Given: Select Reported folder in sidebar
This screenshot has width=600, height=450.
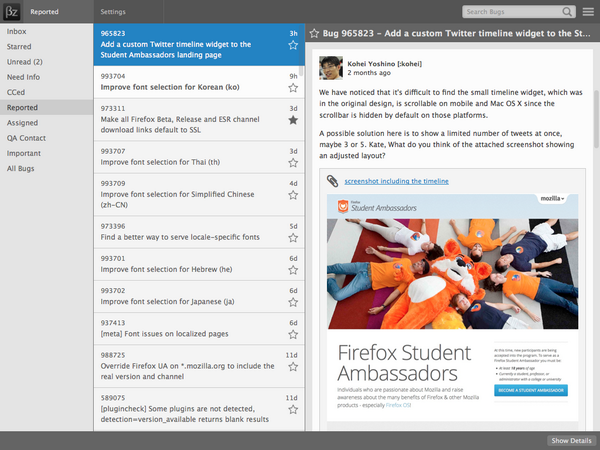Looking at the screenshot, I should (x=46, y=108).
